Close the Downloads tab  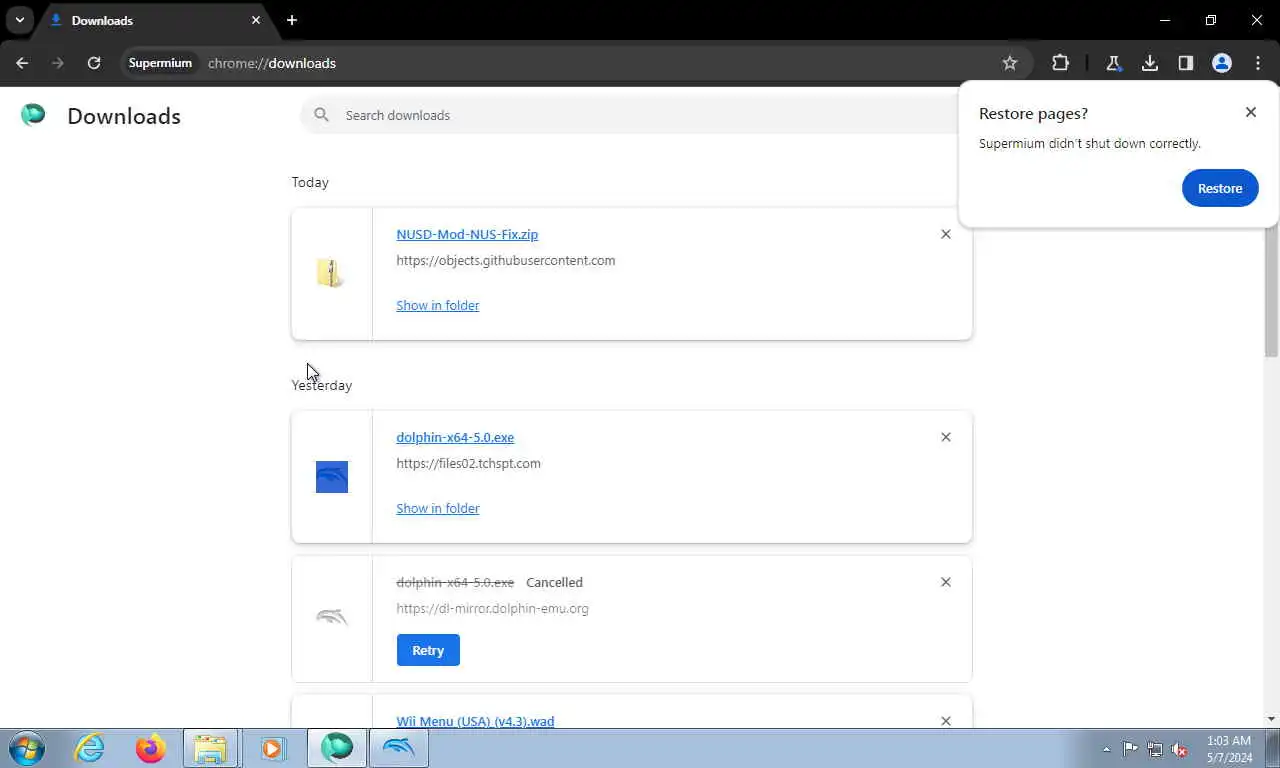pyautogui.click(x=256, y=20)
